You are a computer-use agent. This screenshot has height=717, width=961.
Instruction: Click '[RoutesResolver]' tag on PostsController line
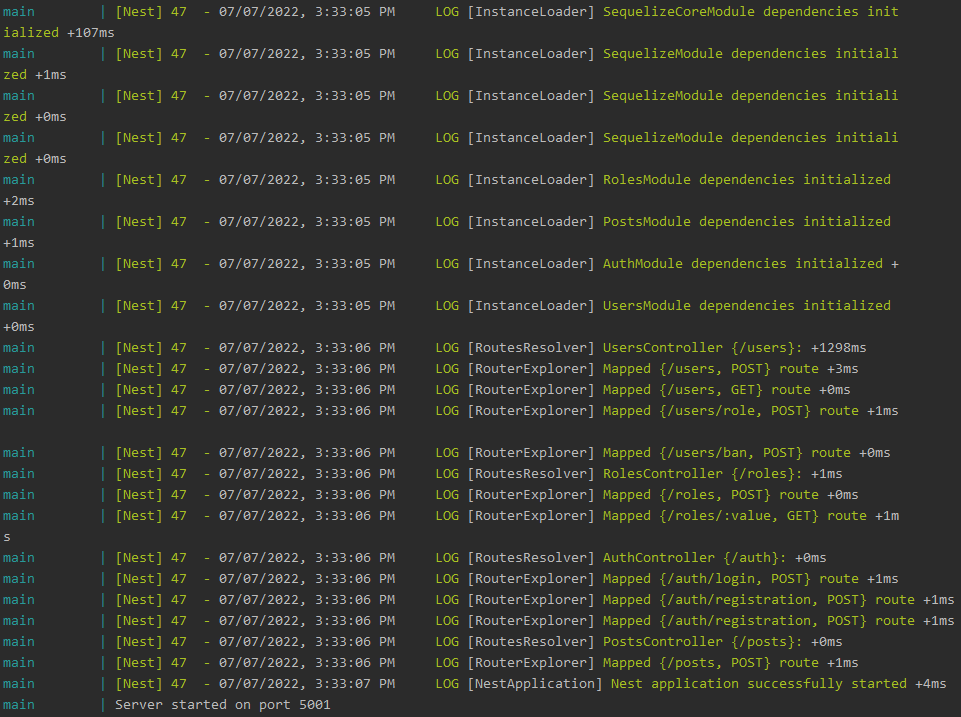click(531, 642)
